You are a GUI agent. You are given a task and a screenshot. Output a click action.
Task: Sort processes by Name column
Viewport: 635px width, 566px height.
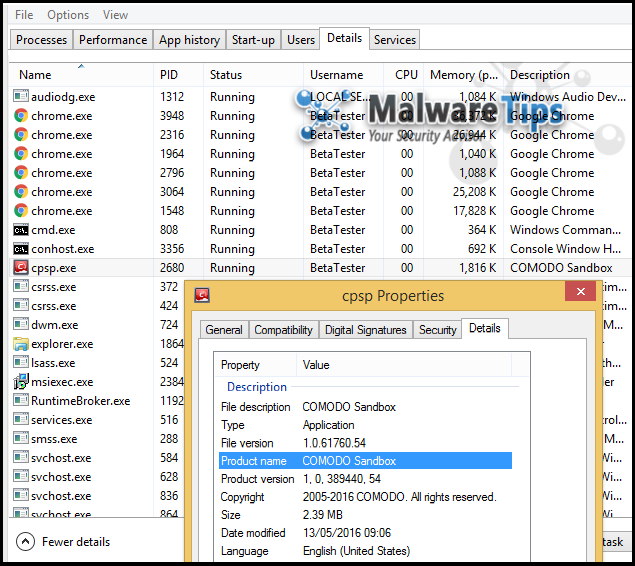[81, 74]
